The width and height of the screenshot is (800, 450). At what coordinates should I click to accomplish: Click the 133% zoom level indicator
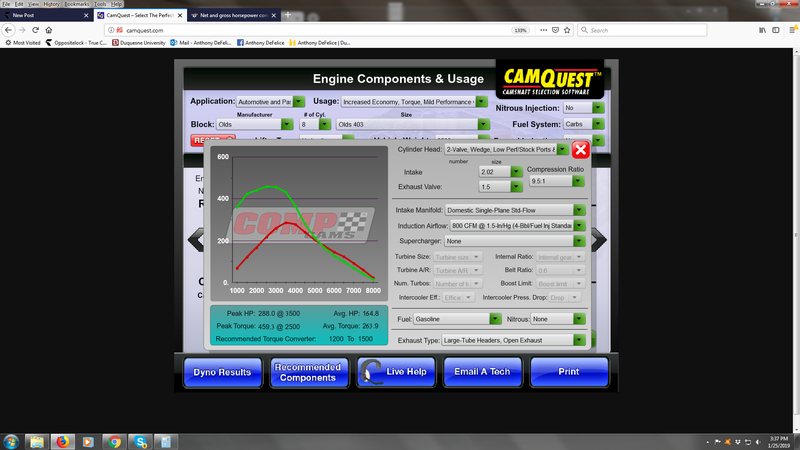point(520,30)
